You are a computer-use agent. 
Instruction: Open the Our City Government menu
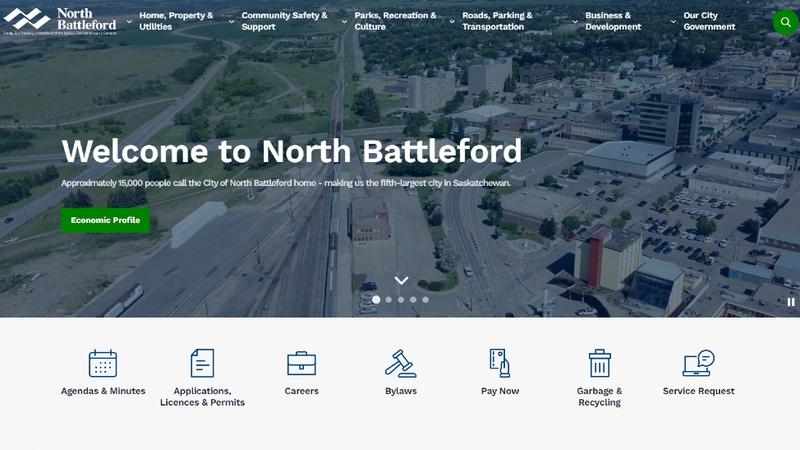pos(709,21)
